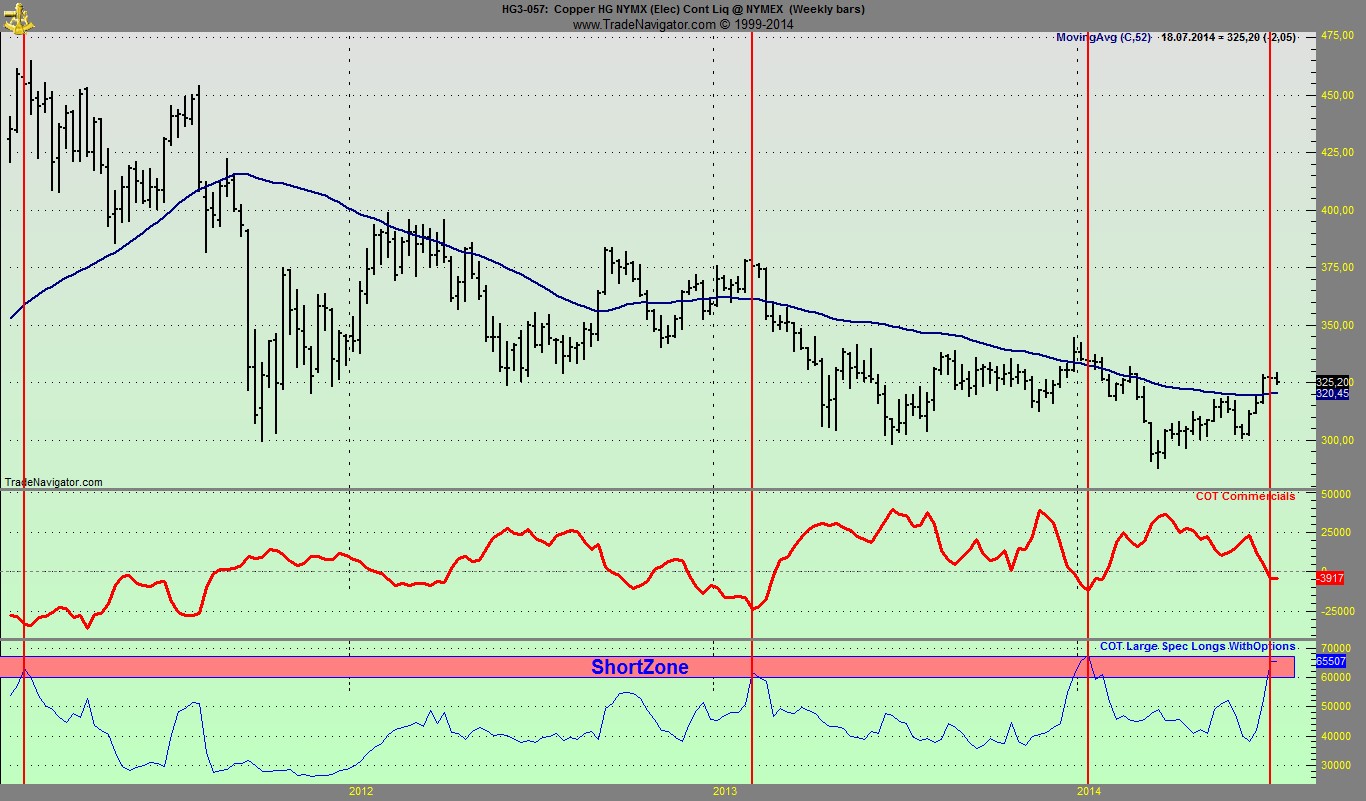Click the 30000 value on Large Spec axis
Viewport: 1366px width, 801px height.
(x=1334, y=766)
